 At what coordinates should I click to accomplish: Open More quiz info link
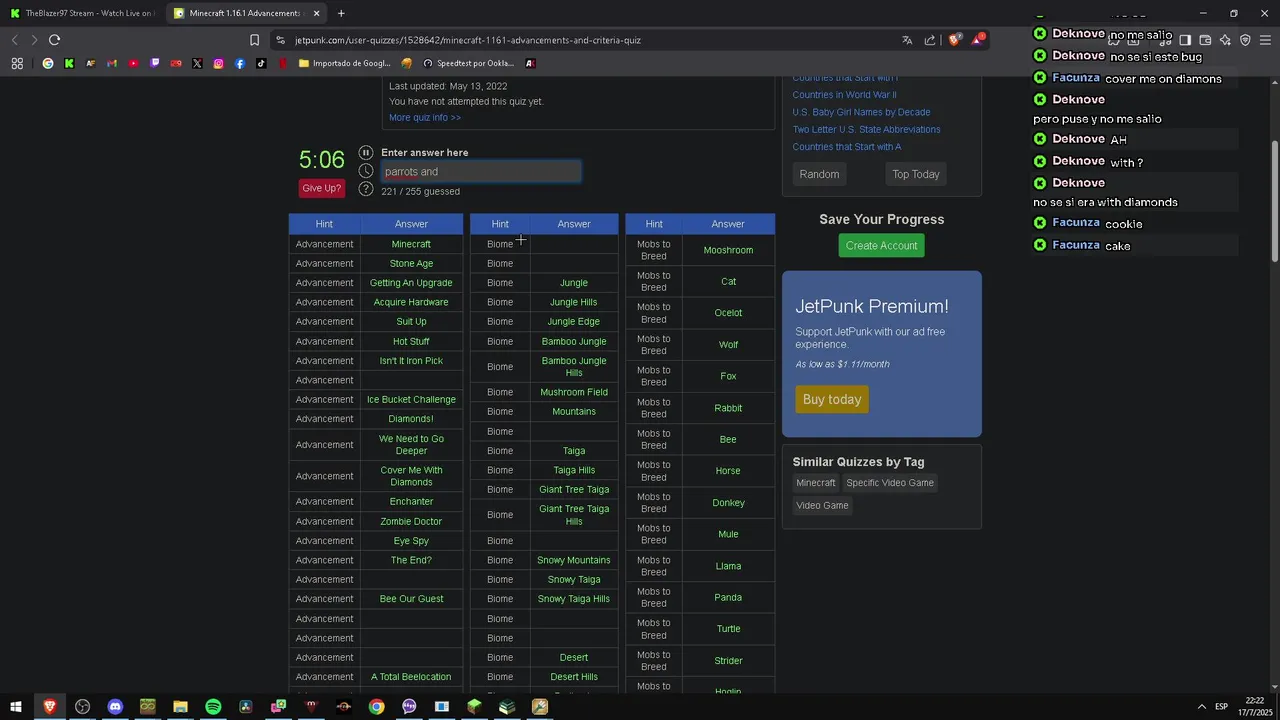(x=425, y=117)
